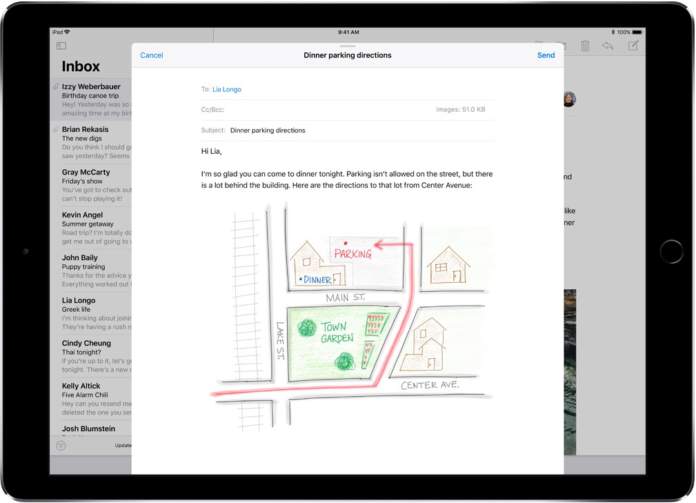Image resolution: width=696 pixels, height=503 pixels.
Task: Tap the sender avatar photo
Action: point(569,98)
